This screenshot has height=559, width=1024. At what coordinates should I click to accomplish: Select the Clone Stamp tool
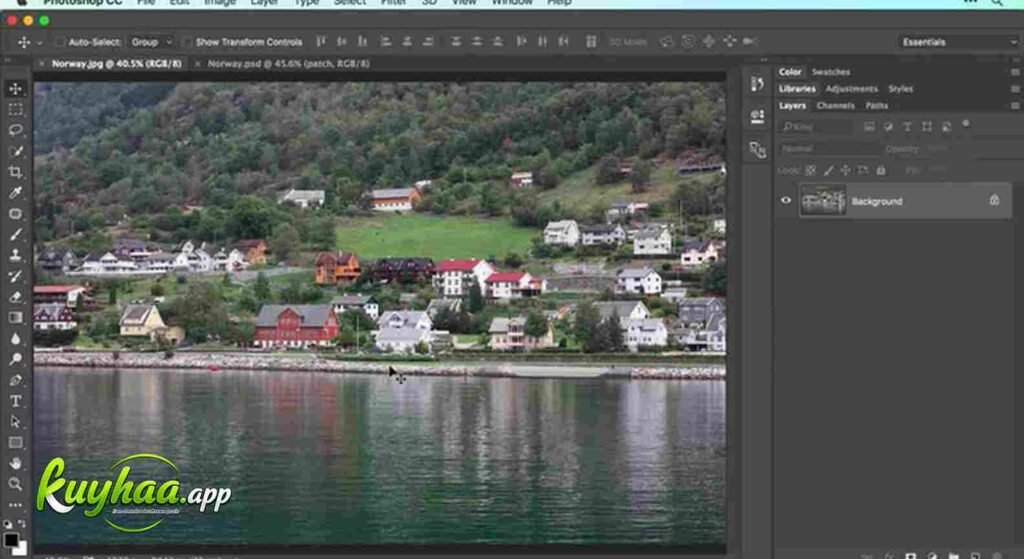tap(16, 255)
